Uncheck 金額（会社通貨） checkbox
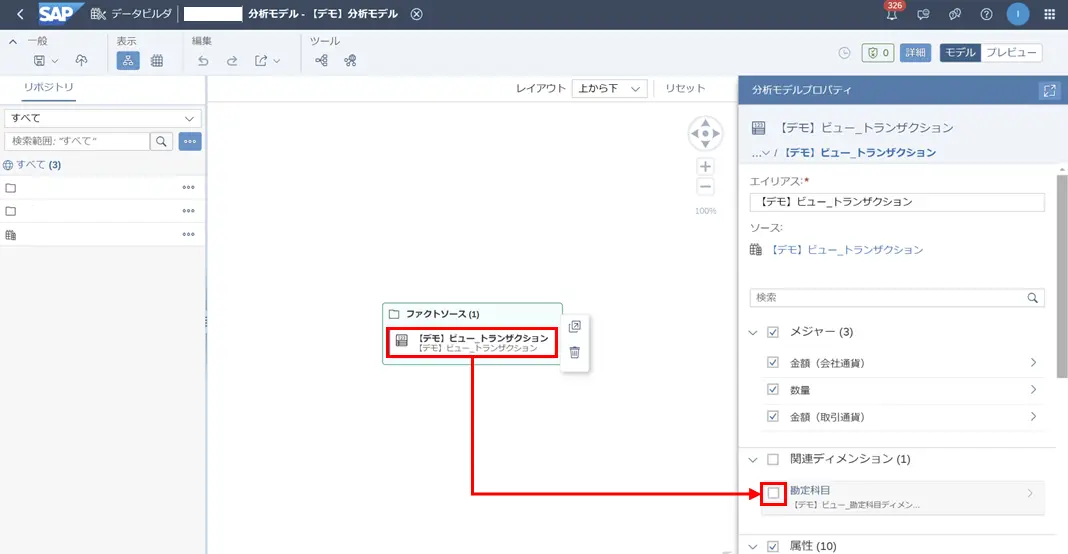 (772, 363)
